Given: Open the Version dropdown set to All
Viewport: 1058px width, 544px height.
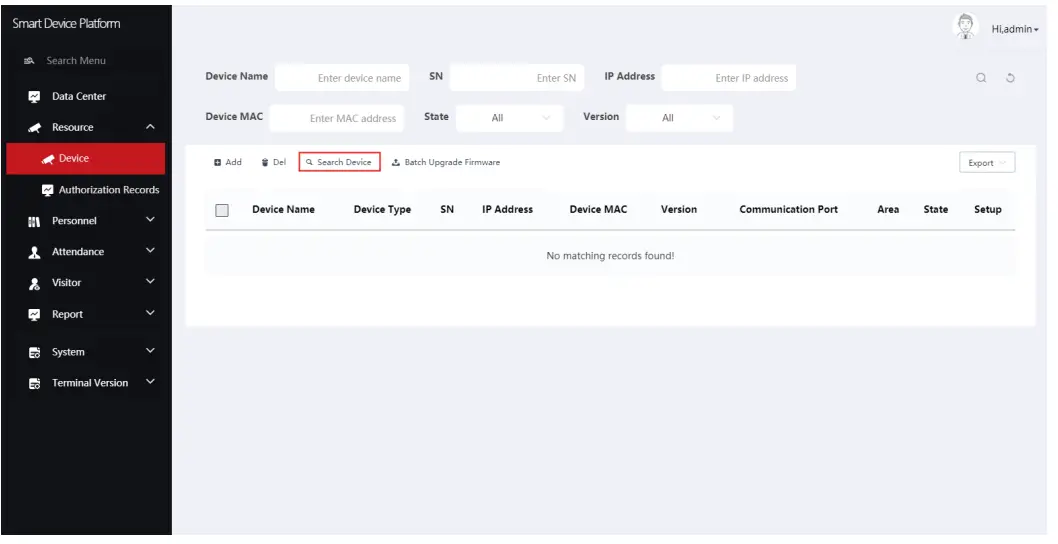Looking at the screenshot, I should 679,118.
